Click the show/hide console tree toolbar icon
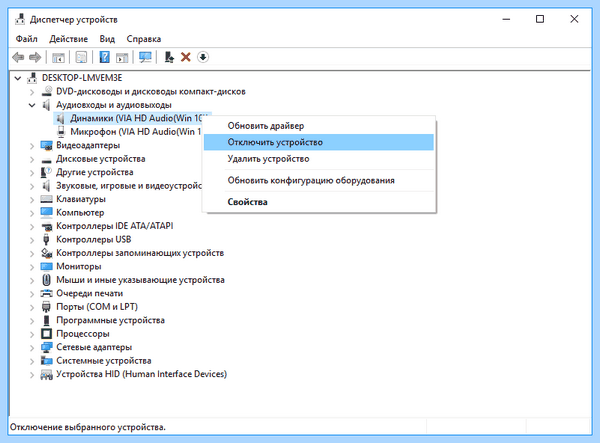600x443 pixels. click(x=58, y=57)
